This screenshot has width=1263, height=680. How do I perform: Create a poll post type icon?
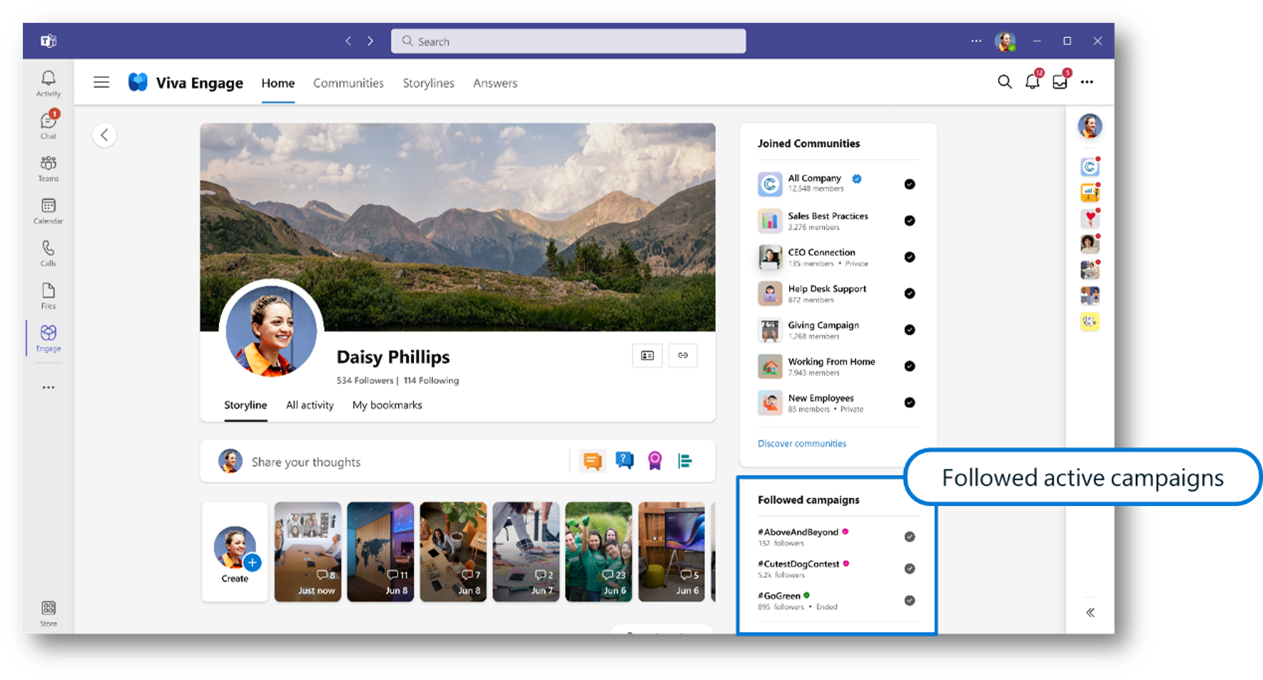[x=685, y=461]
